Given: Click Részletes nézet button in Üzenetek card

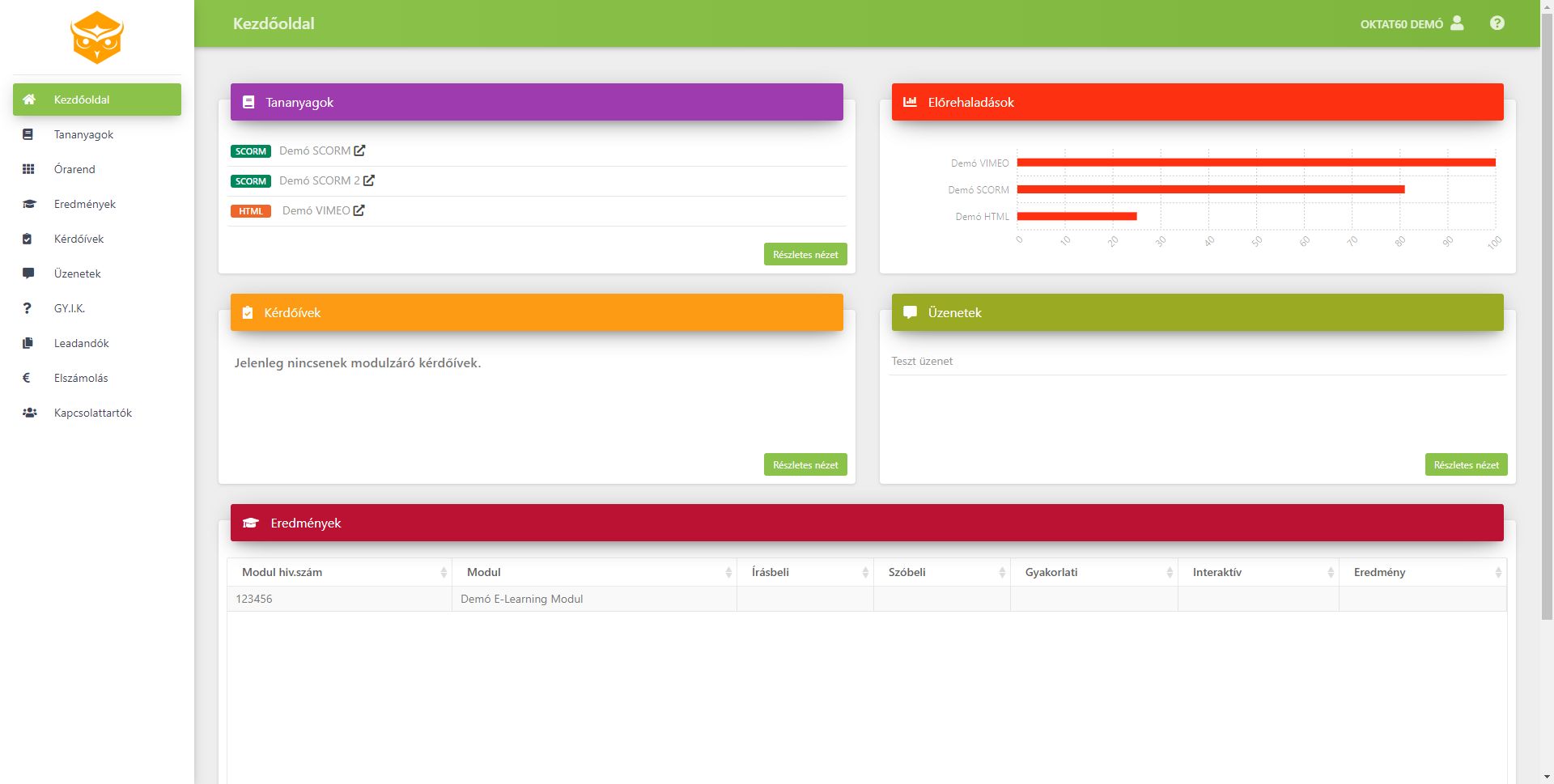Looking at the screenshot, I should point(1466,464).
